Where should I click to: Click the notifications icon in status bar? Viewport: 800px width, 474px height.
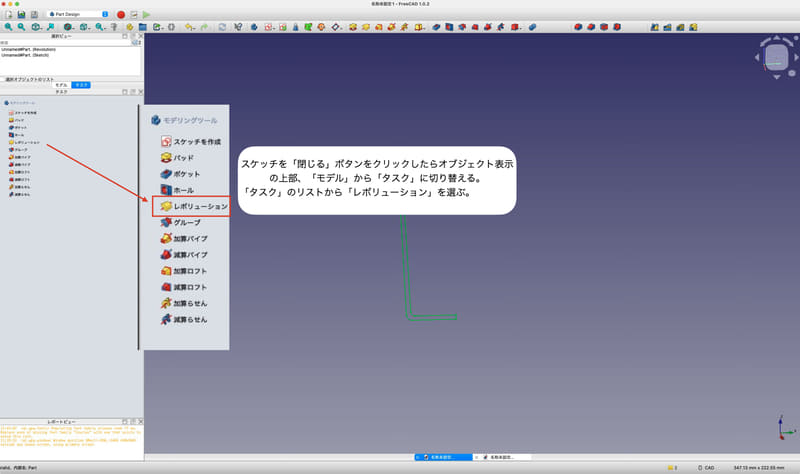pos(672,467)
